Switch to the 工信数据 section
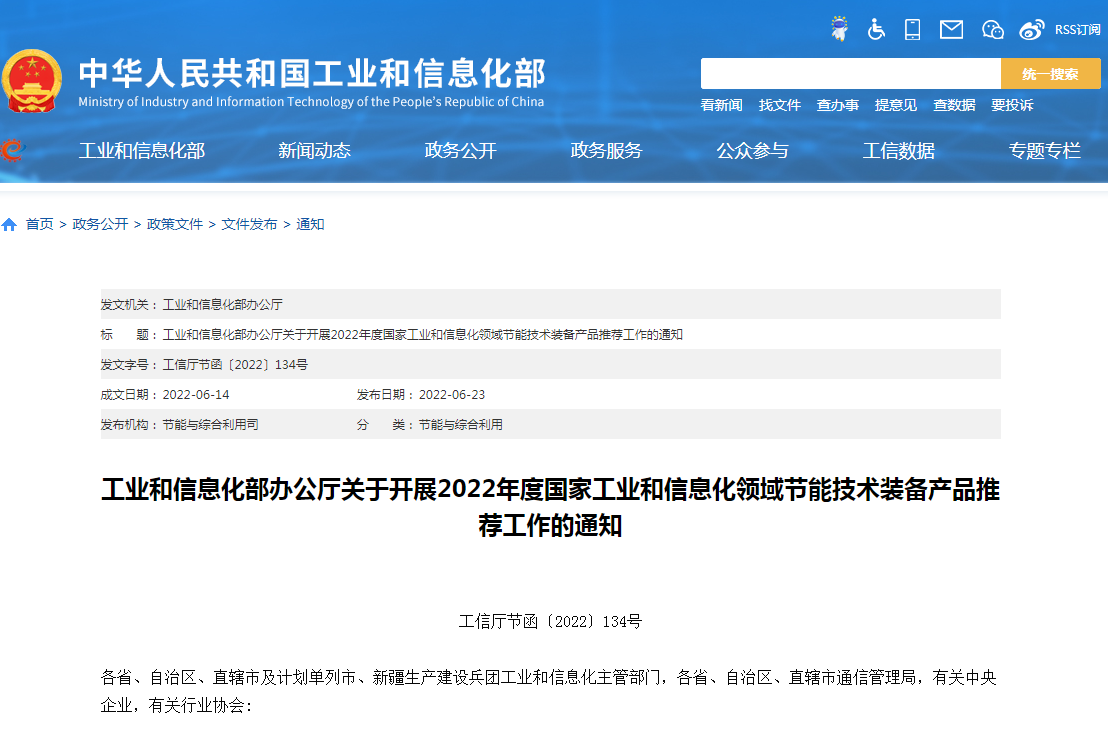 (899, 151)
